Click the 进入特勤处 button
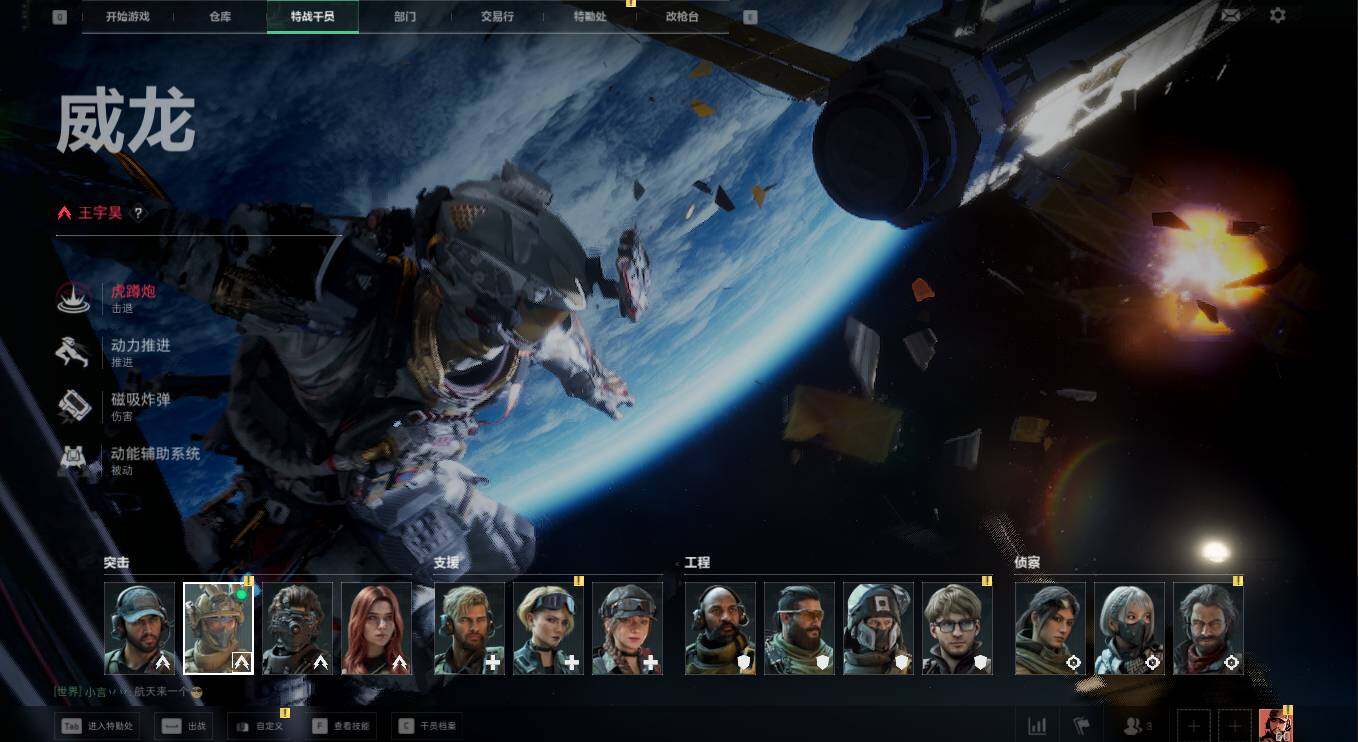The image size is (1358, 742). coord(98,726)
